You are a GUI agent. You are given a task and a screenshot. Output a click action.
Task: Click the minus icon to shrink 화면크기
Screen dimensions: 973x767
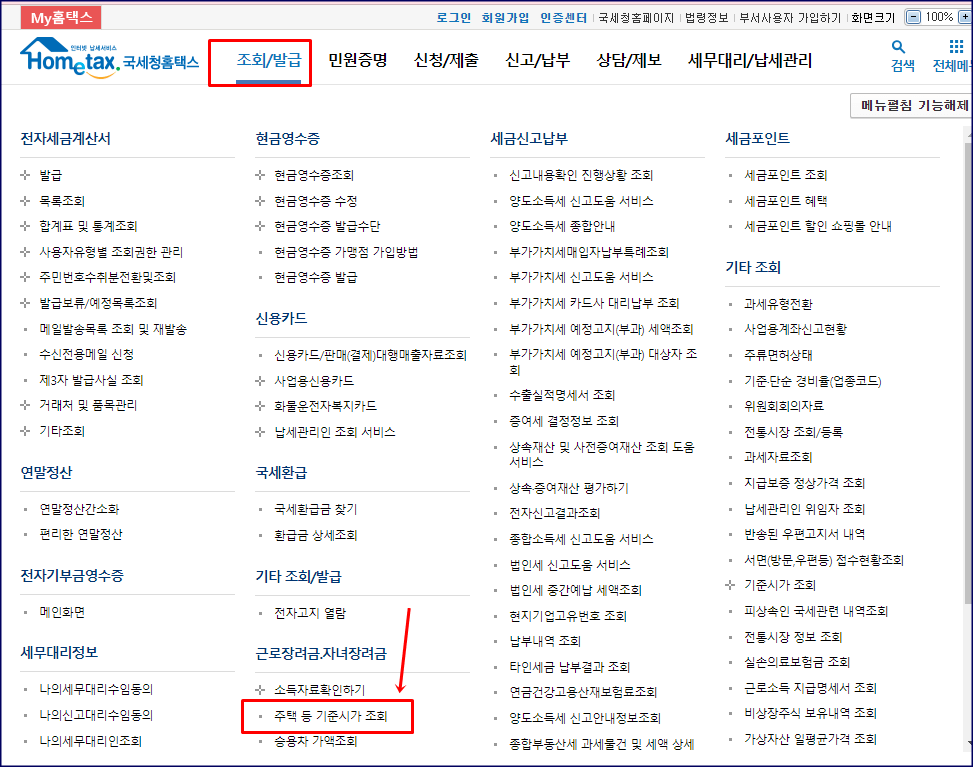pos(911,16)
